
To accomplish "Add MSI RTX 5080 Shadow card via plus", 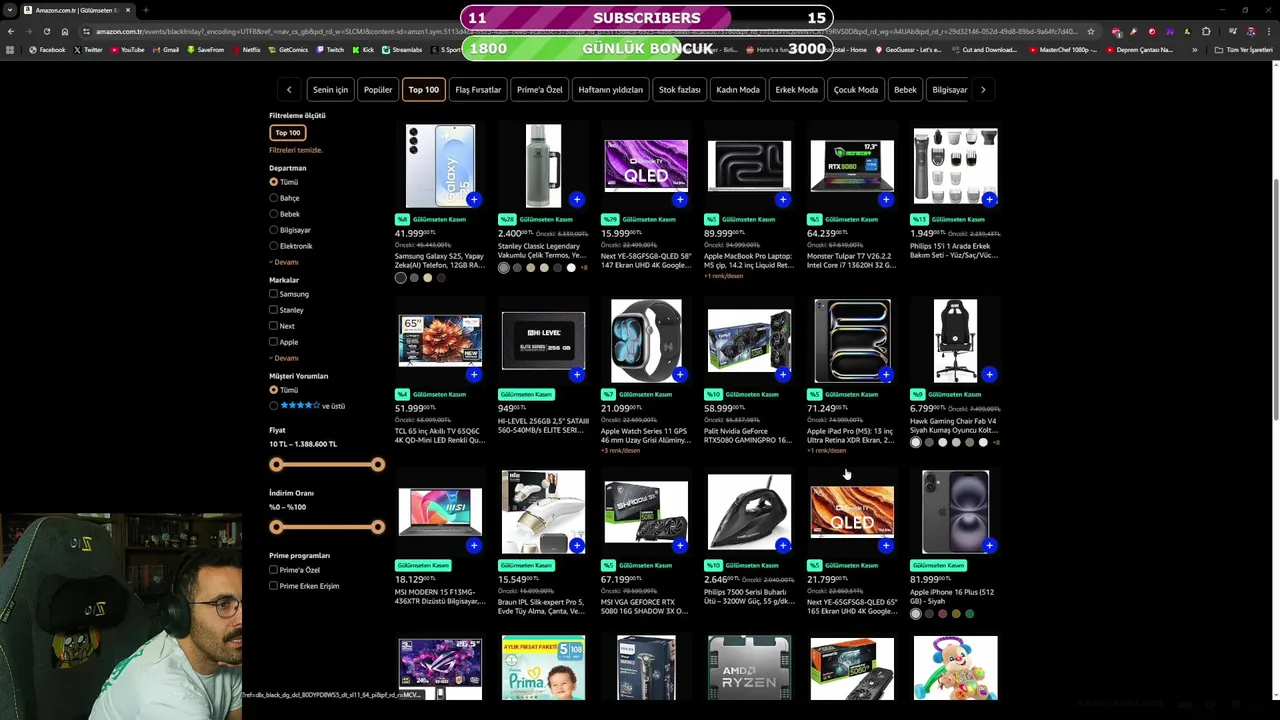I will pyautogui.click(x=680, y=545).
